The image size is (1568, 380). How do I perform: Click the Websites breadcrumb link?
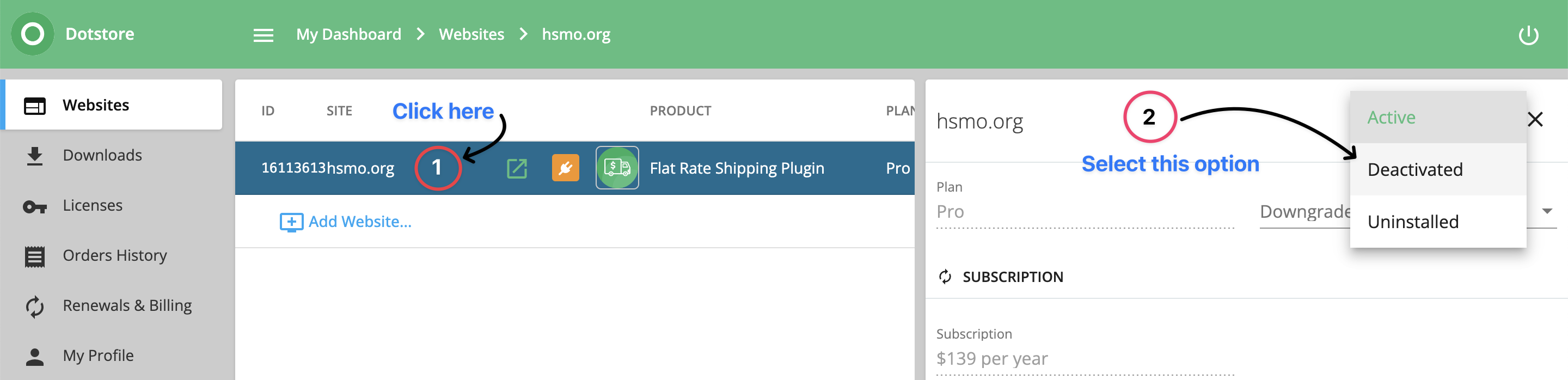pos(471,35)
